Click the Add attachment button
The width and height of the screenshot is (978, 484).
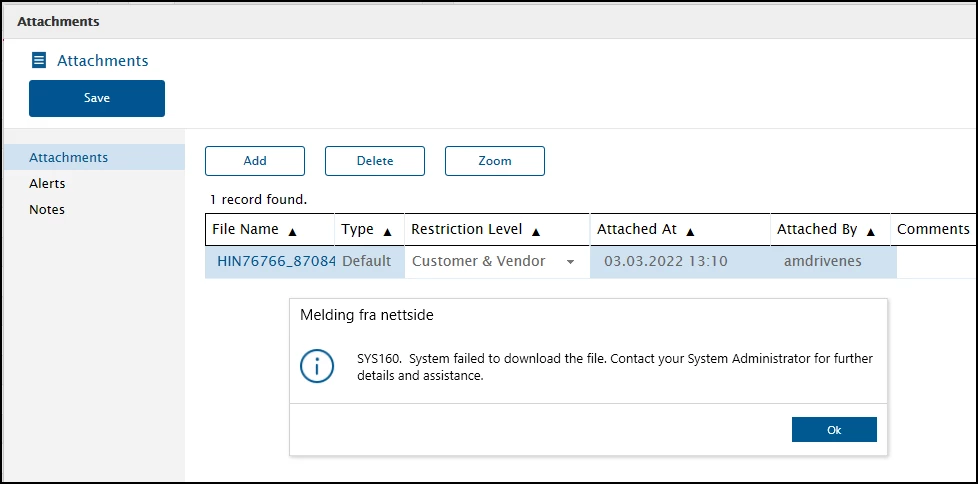tap(255, 161)
